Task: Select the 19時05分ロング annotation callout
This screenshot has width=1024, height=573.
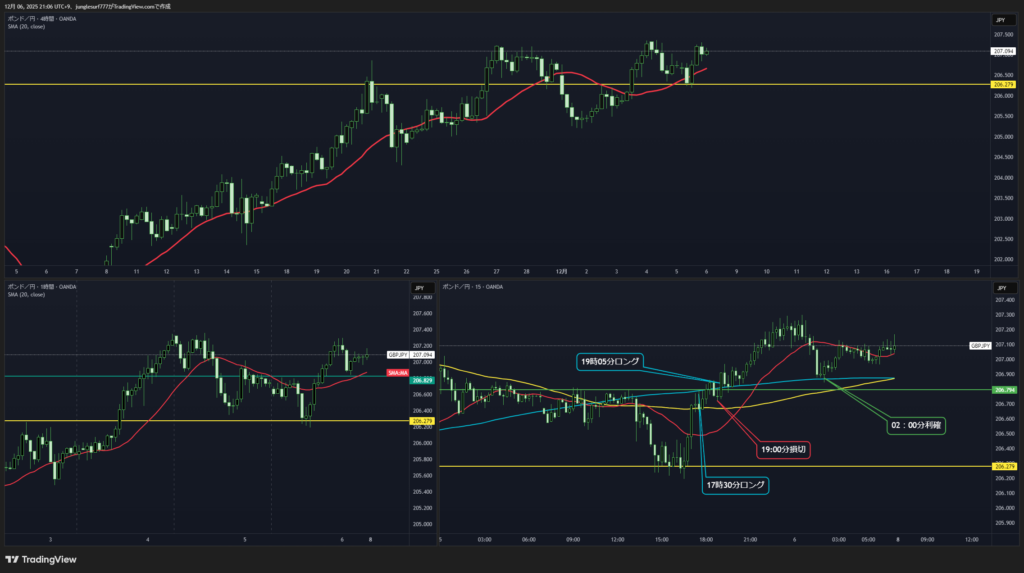Action: 610,360
